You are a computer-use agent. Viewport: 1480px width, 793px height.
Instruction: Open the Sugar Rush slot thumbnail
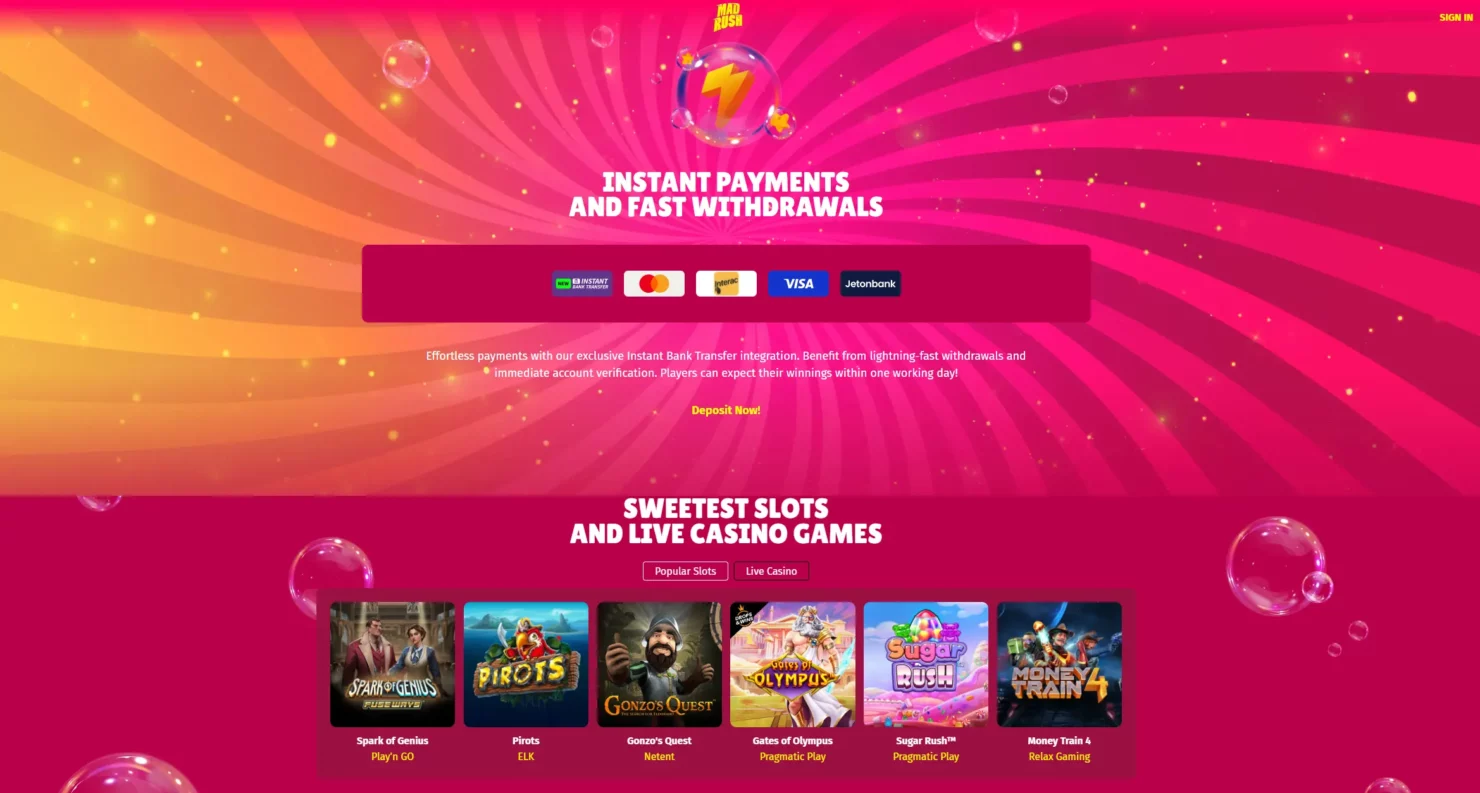pos(926,664)
